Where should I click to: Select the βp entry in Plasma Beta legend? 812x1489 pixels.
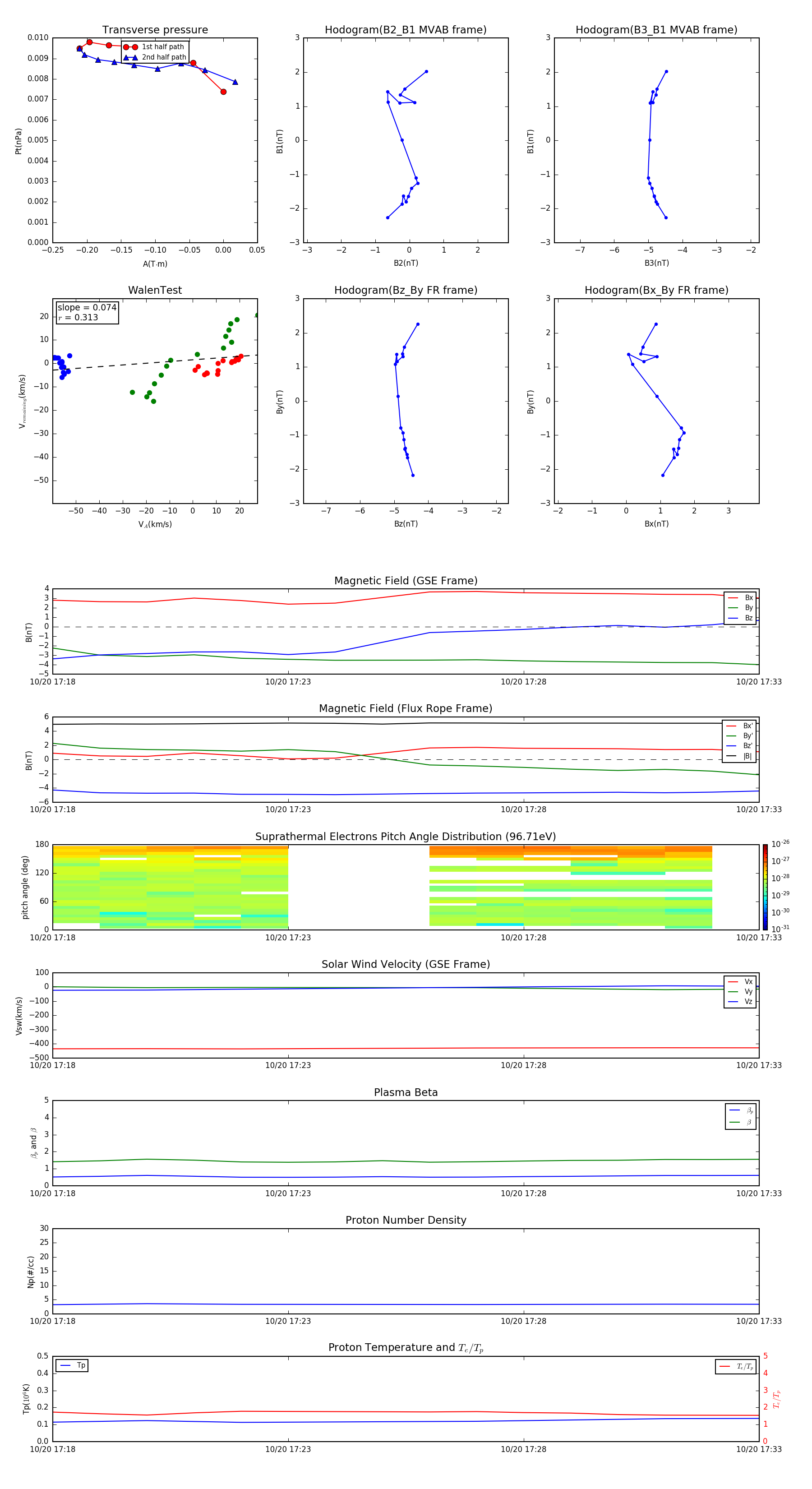pos(741,1110)
